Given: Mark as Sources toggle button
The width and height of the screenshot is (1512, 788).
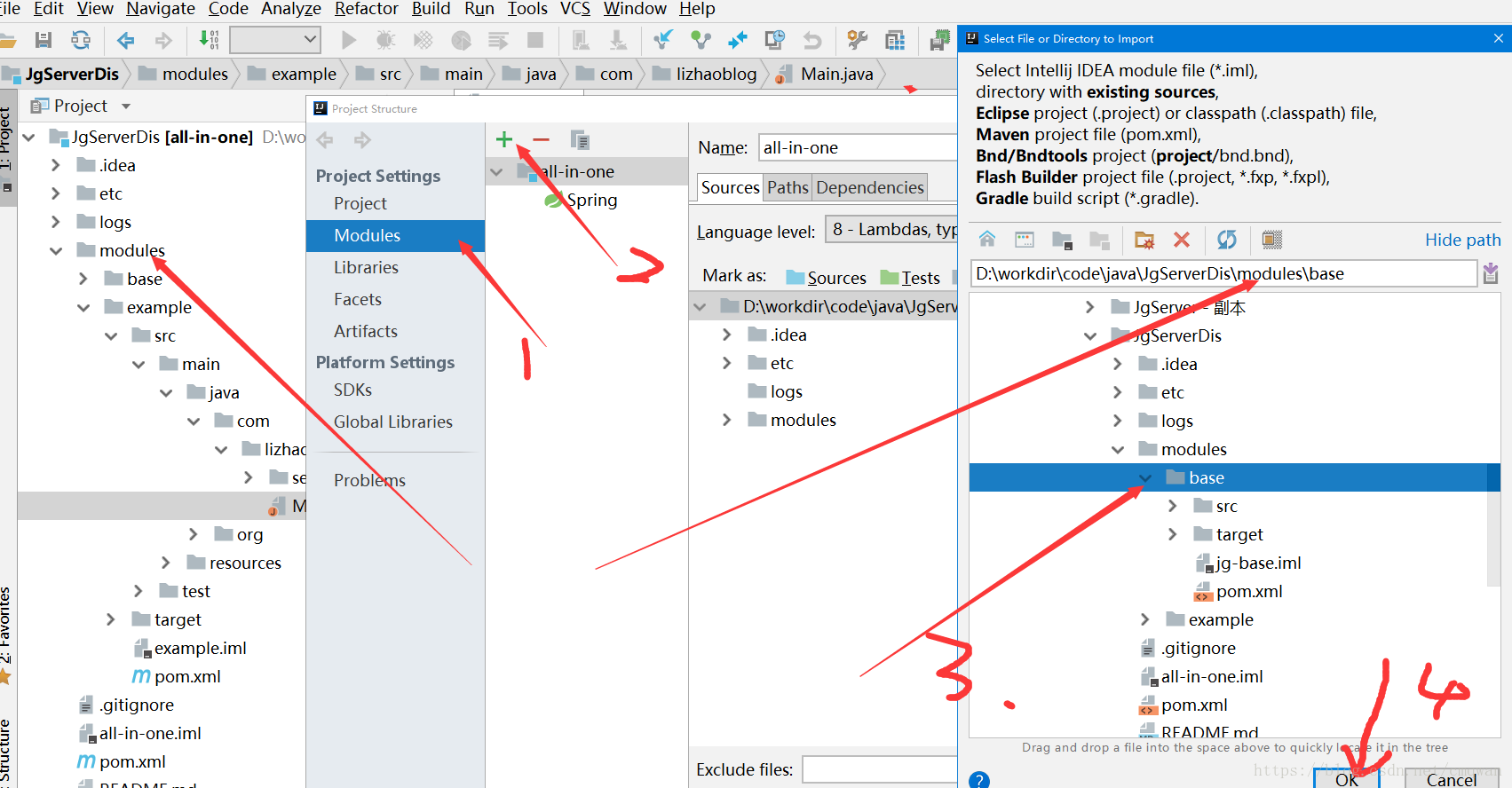Looking at the screenshot, I should 826,278.
